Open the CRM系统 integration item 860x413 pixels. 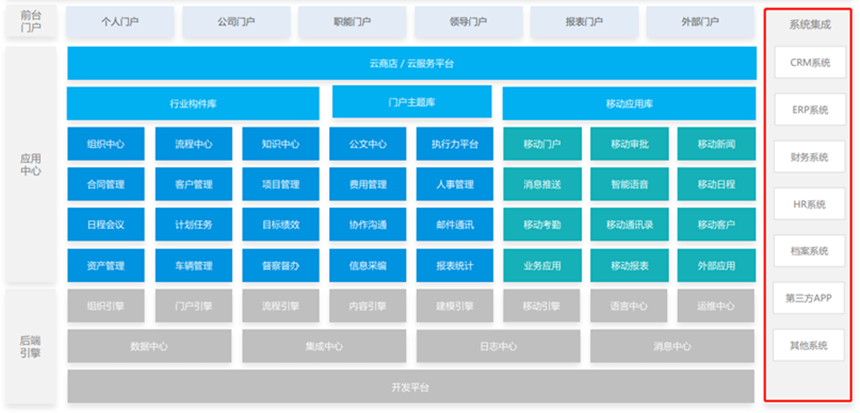click(809, 62)
